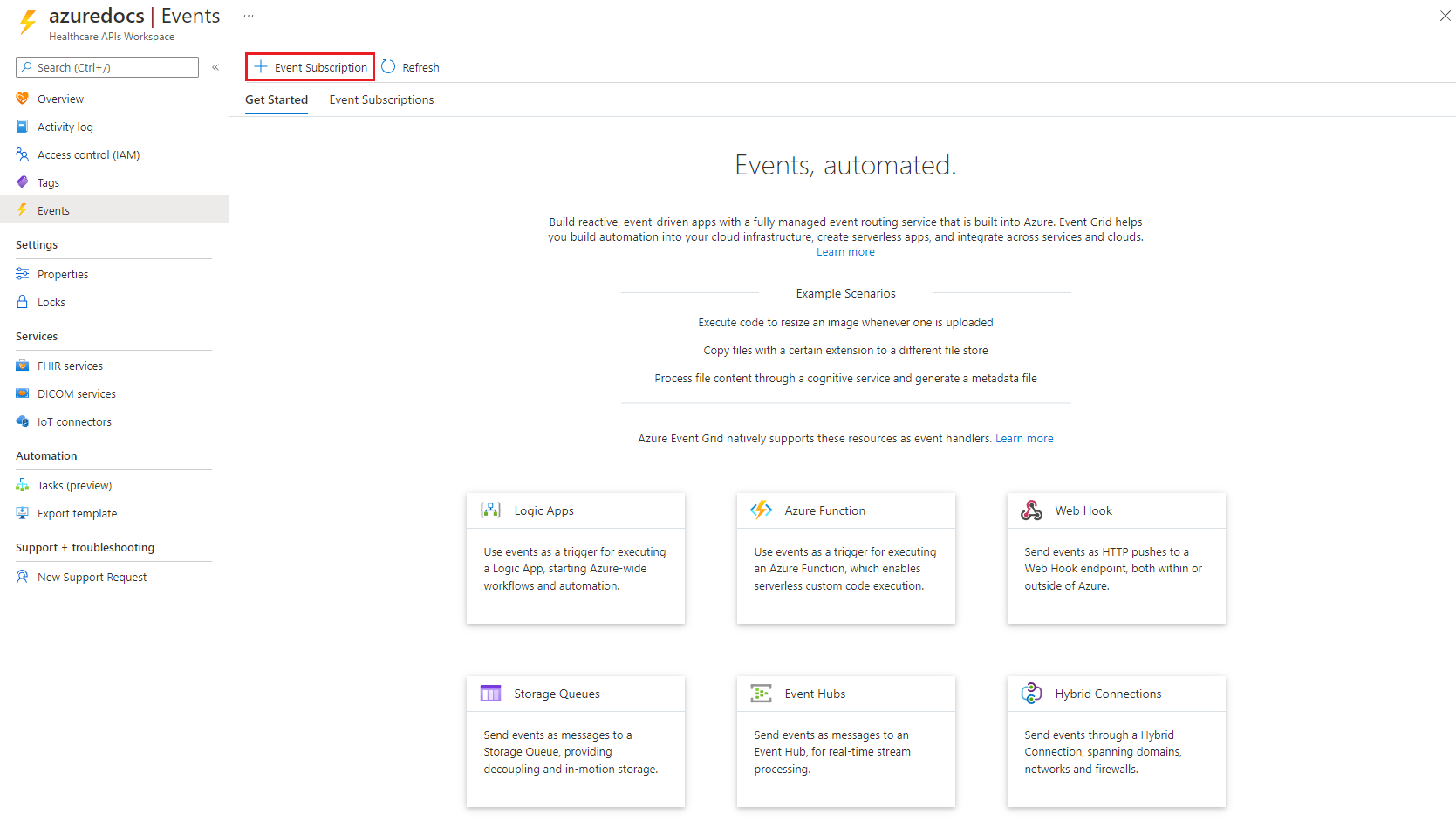Click Learn more about event handlers

pos(1024,439)
